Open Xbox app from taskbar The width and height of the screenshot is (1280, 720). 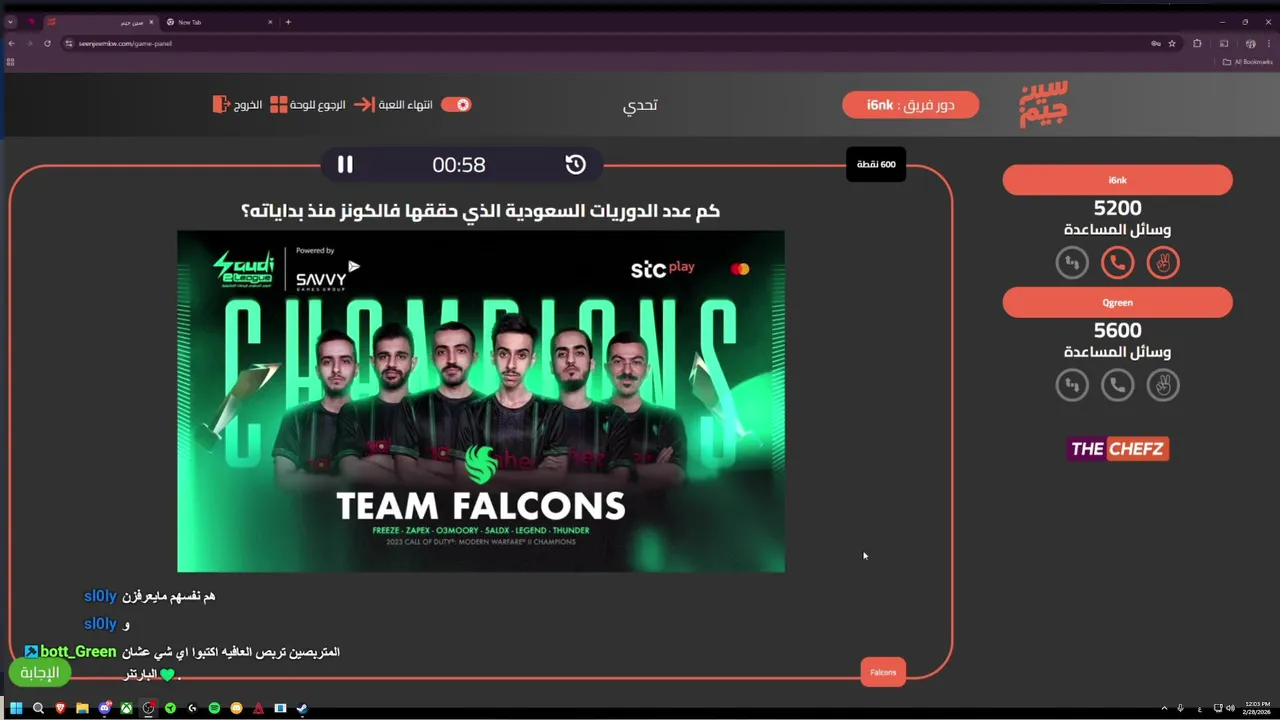click(126, 708)
